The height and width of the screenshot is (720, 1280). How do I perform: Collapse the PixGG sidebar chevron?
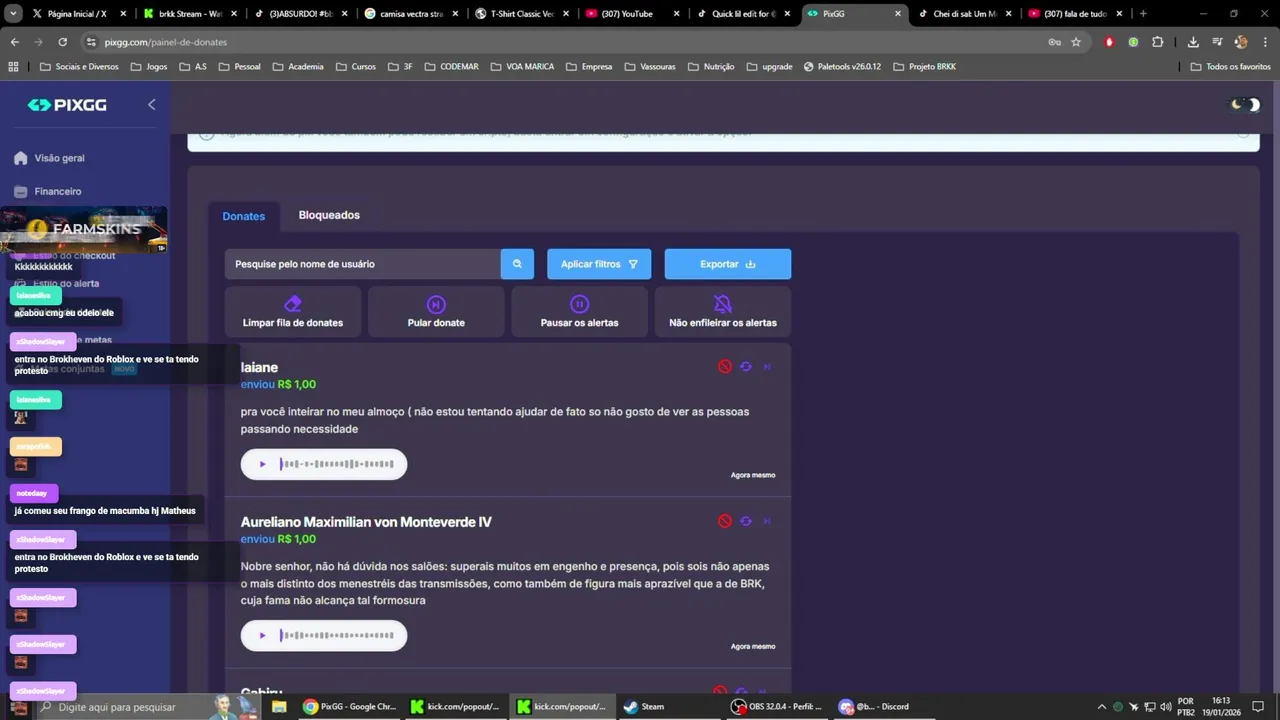point(152,104)
